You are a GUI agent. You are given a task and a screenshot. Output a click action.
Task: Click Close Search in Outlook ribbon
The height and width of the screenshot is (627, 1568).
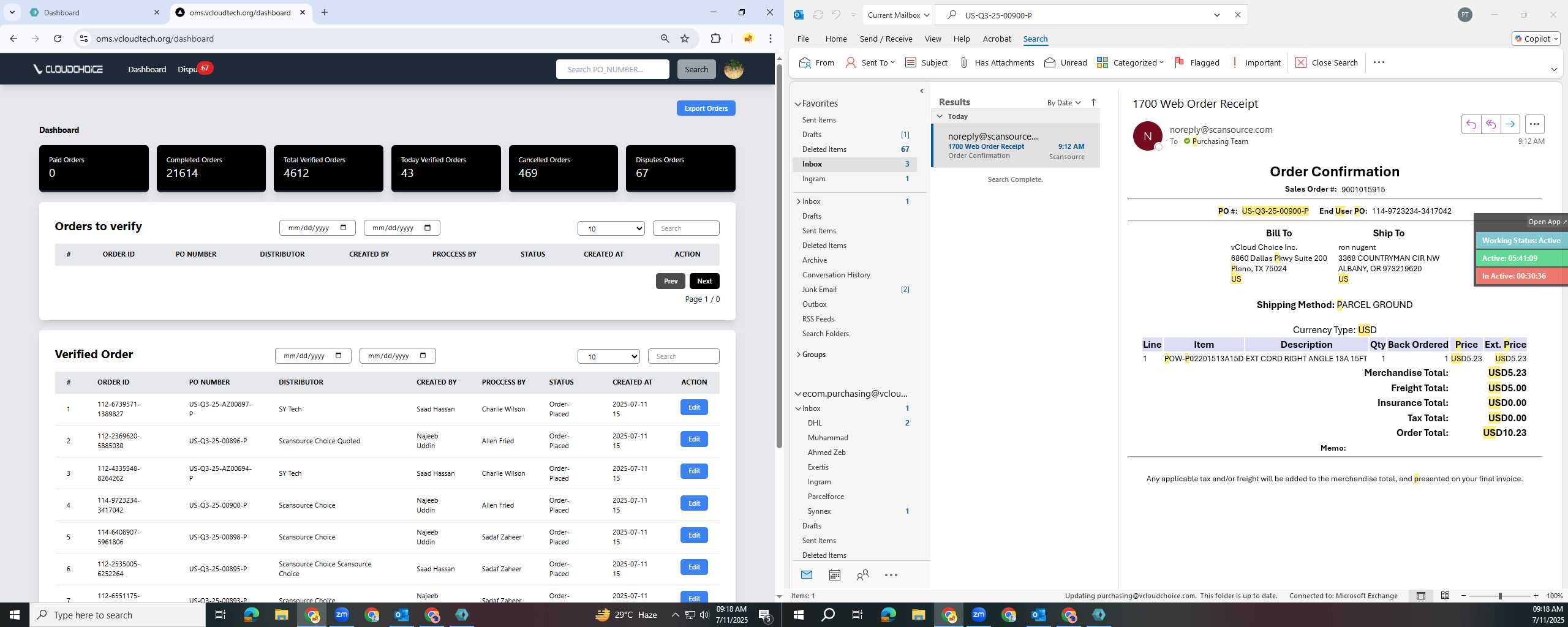(x=1327, y=62)
